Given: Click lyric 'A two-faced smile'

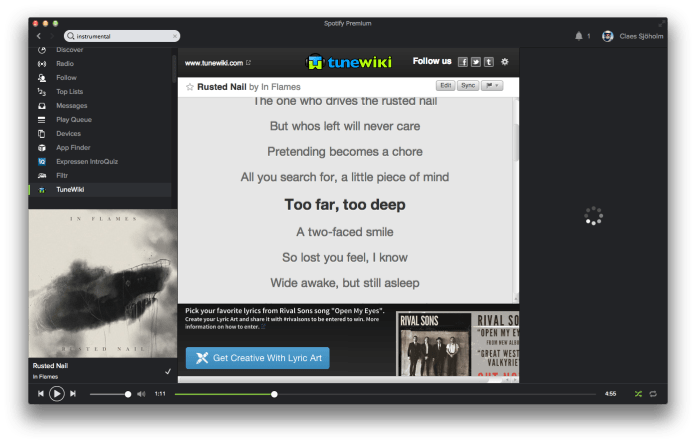Looking at the screenshot, I should [345, 232].
